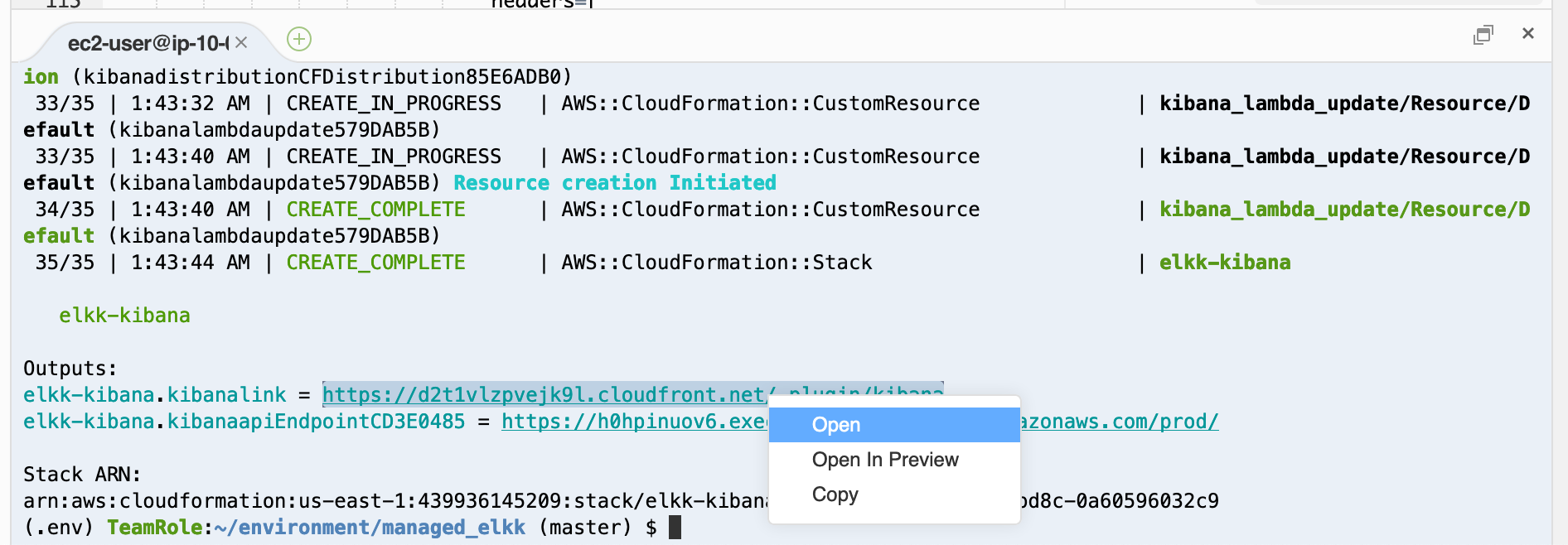Close the terminal panel with X icon

(1528, 33)
